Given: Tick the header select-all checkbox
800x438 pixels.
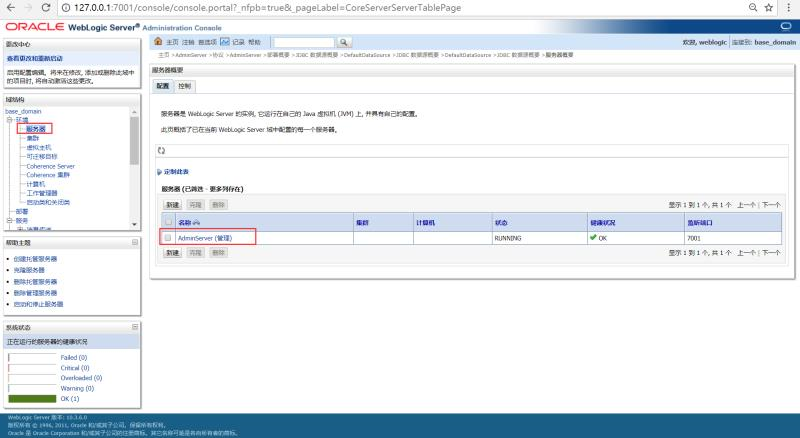Looking at the screenshot, I should pos(168,222).
